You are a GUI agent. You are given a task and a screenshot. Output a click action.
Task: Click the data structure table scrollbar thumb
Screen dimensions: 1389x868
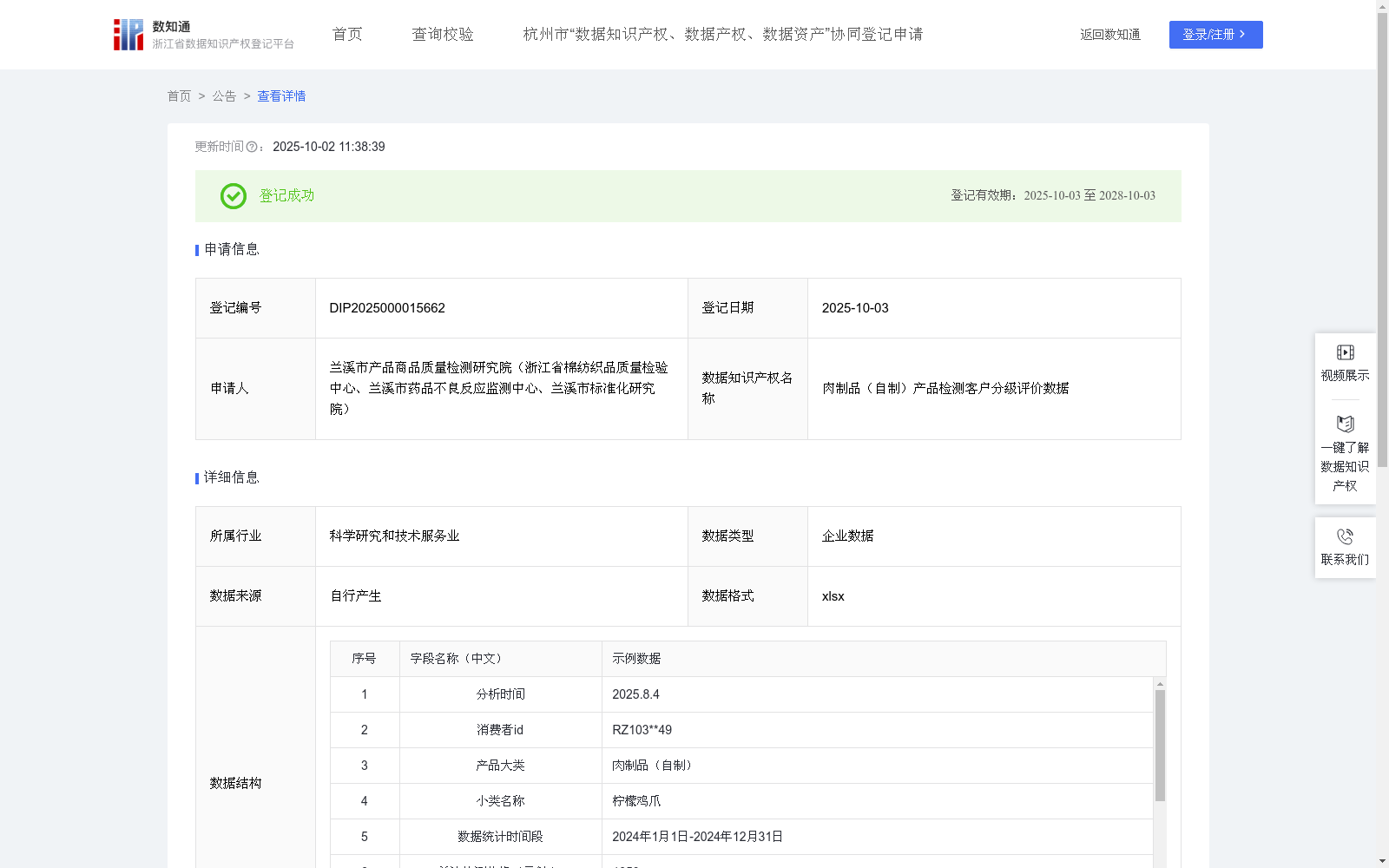pos(1160,746)
